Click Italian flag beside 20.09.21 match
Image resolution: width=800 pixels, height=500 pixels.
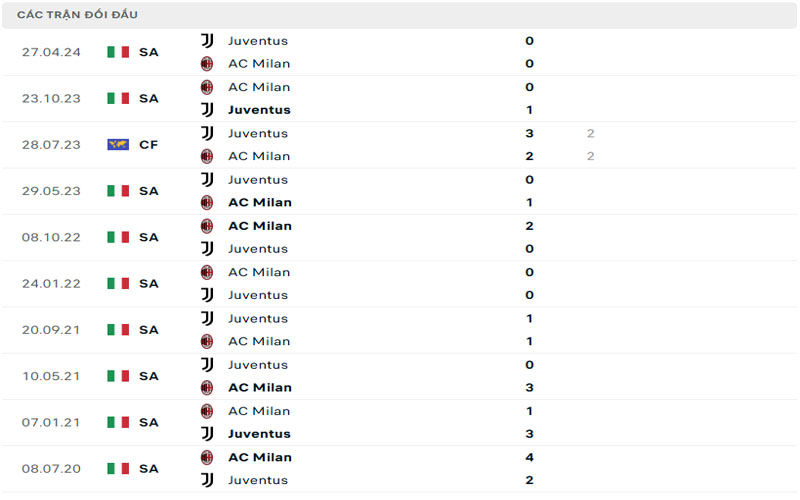(x=118, y=329)
